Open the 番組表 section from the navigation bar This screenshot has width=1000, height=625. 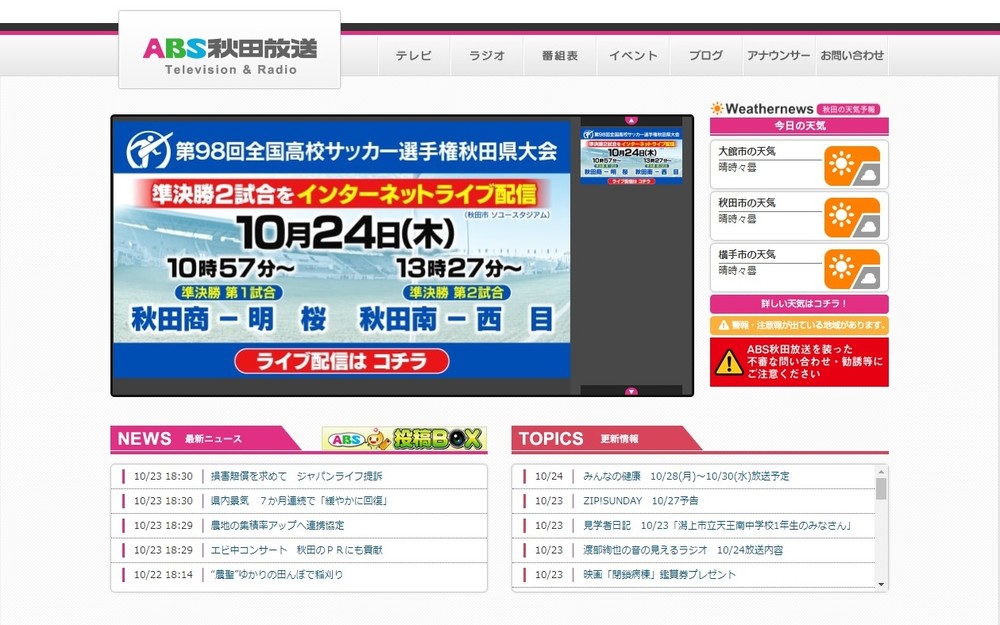coord(559,56)
